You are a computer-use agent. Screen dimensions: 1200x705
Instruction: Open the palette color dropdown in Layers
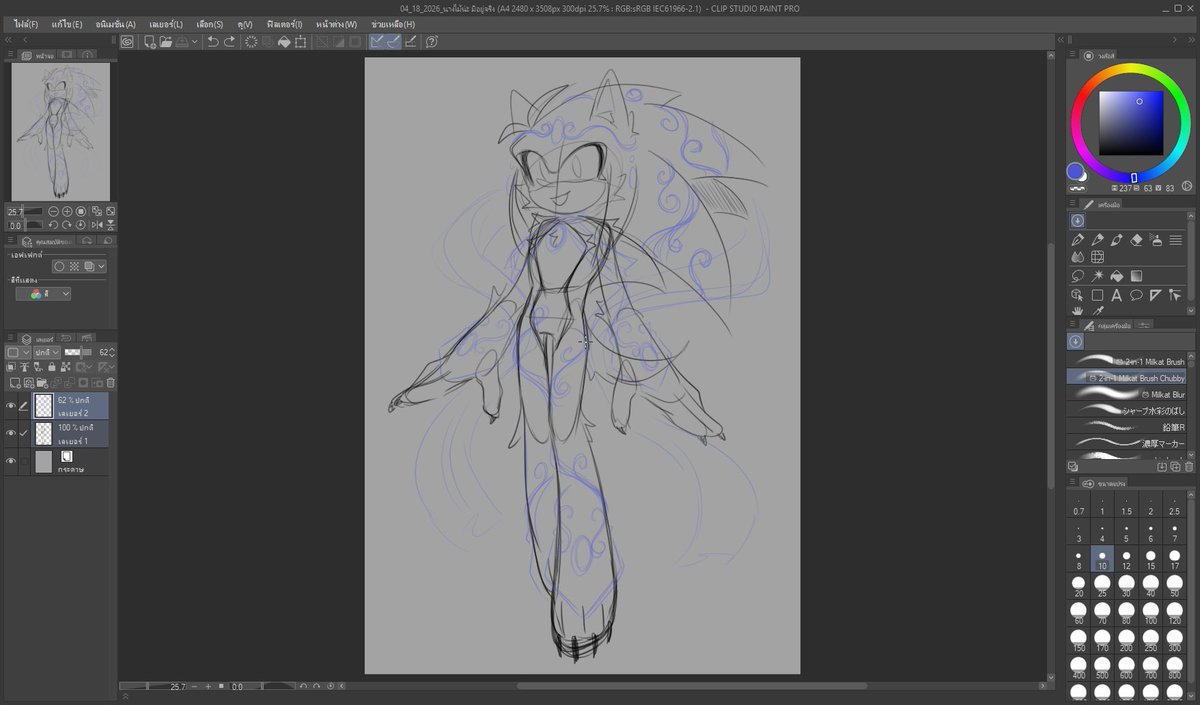[x=16, y=352]
